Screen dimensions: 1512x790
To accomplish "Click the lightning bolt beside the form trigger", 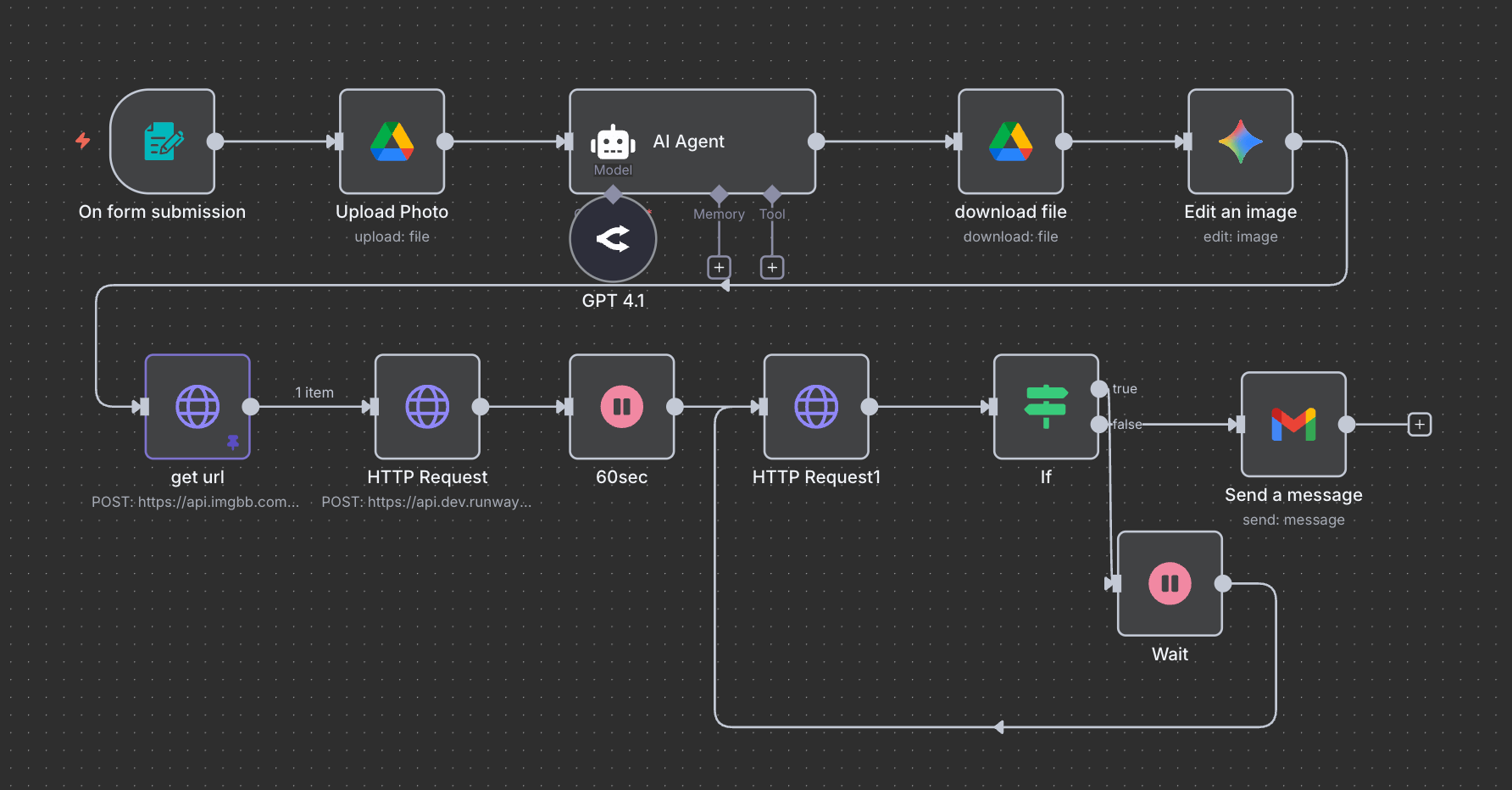I will (82, 142).
